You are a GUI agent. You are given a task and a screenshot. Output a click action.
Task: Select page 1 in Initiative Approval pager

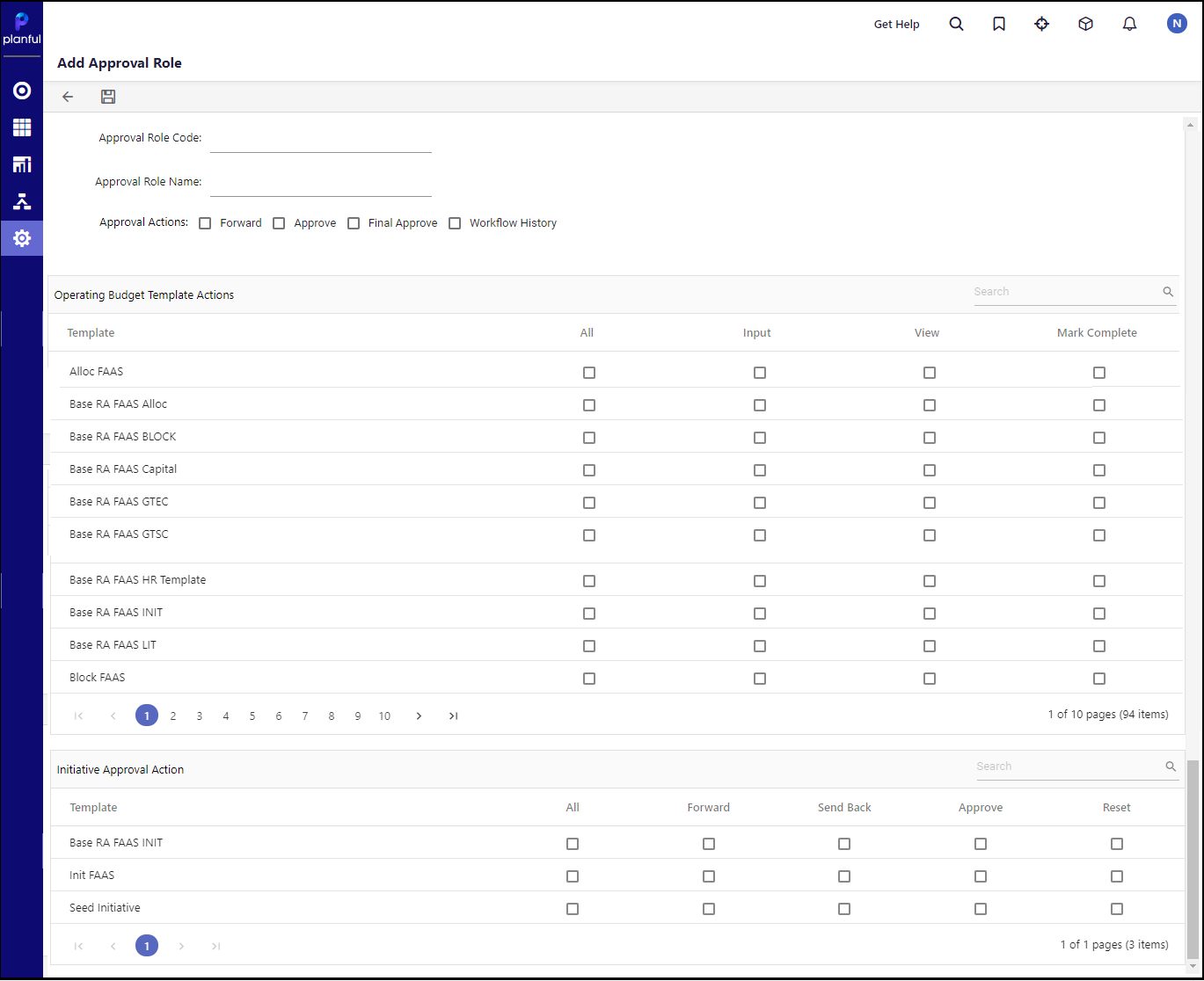coord(147,945)
